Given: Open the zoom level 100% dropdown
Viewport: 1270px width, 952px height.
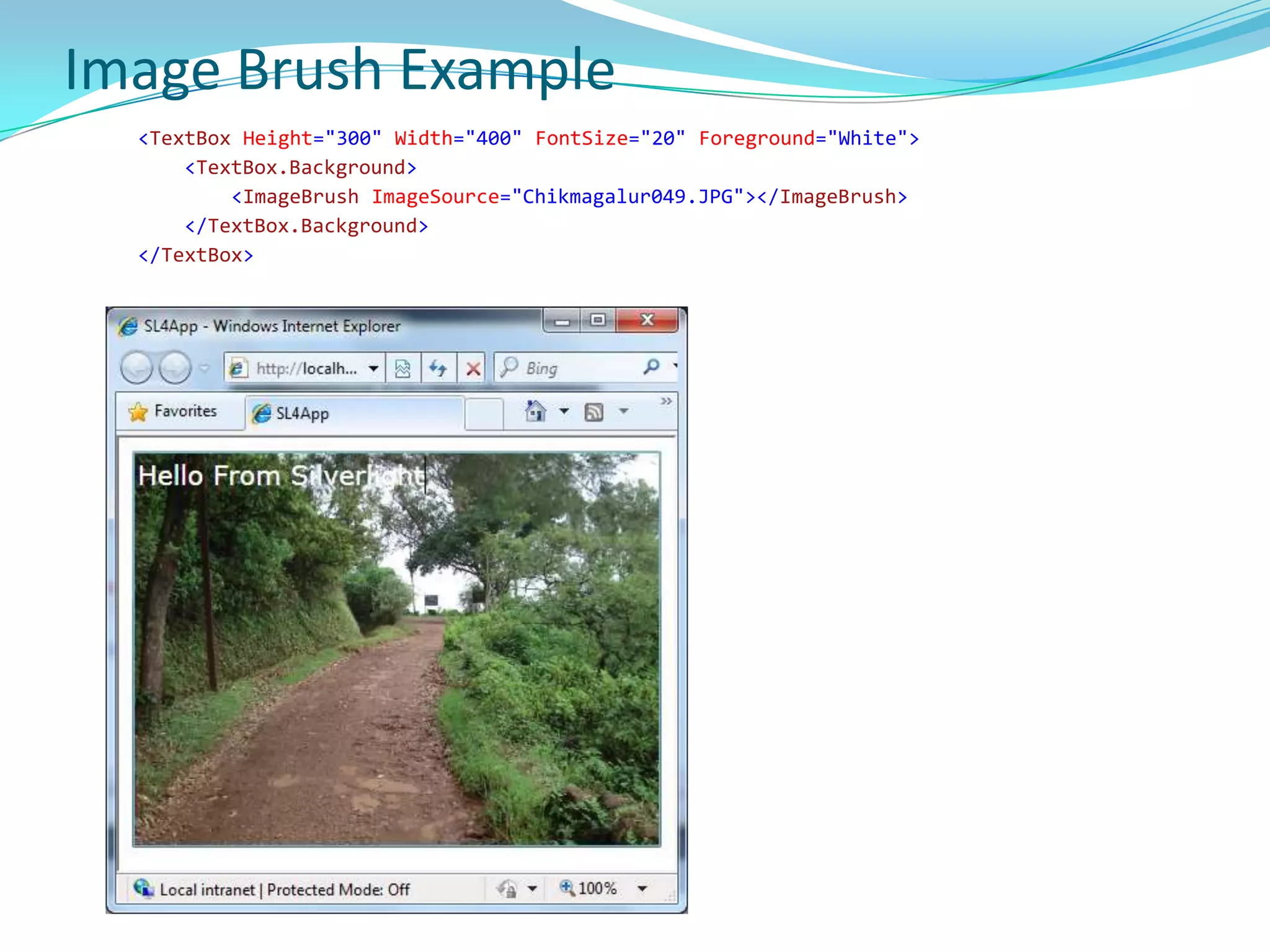Looking at the screenshot, I should (x=642, y=889).
